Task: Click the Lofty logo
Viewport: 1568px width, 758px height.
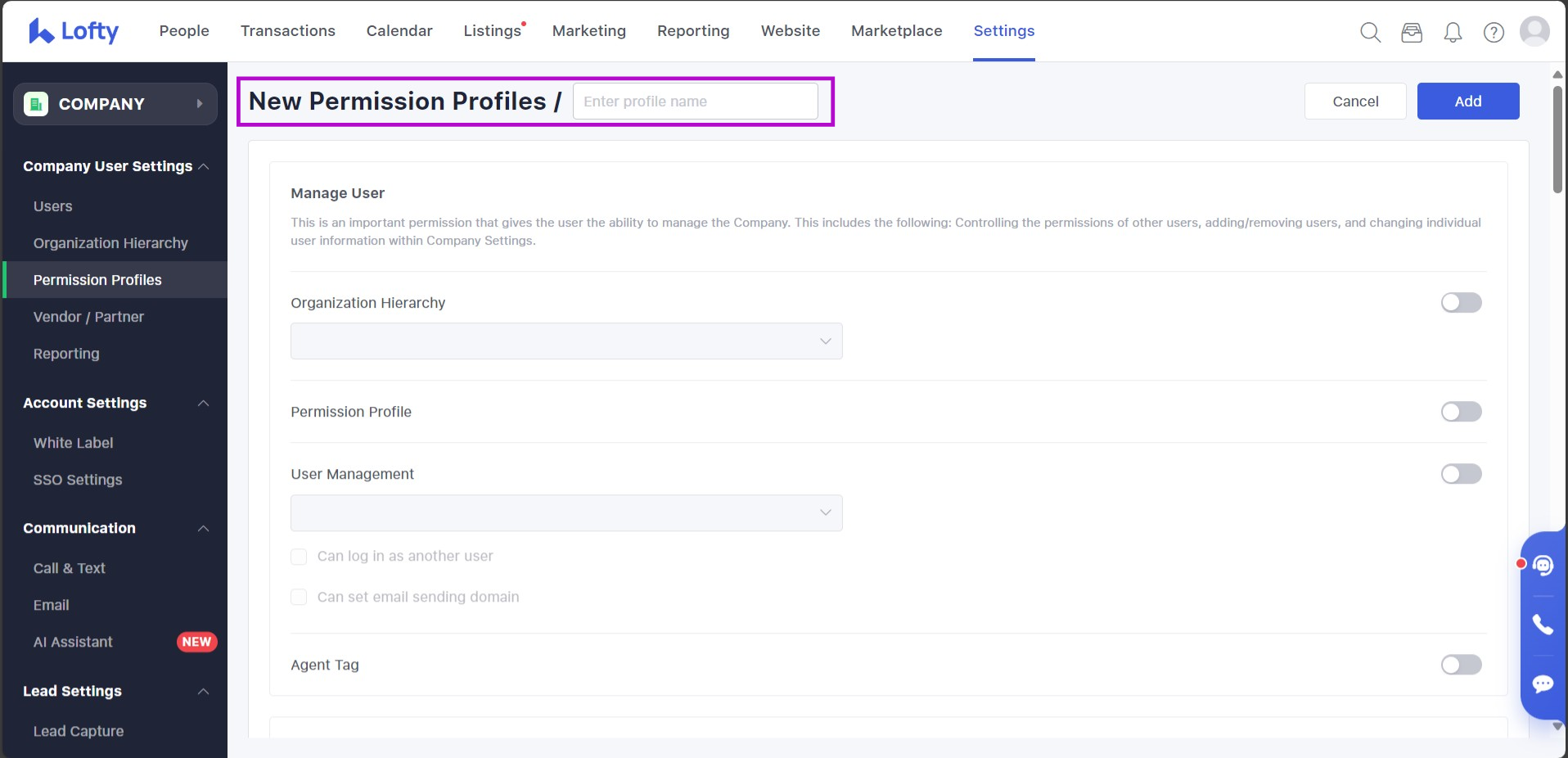Action: click(74, 31)
